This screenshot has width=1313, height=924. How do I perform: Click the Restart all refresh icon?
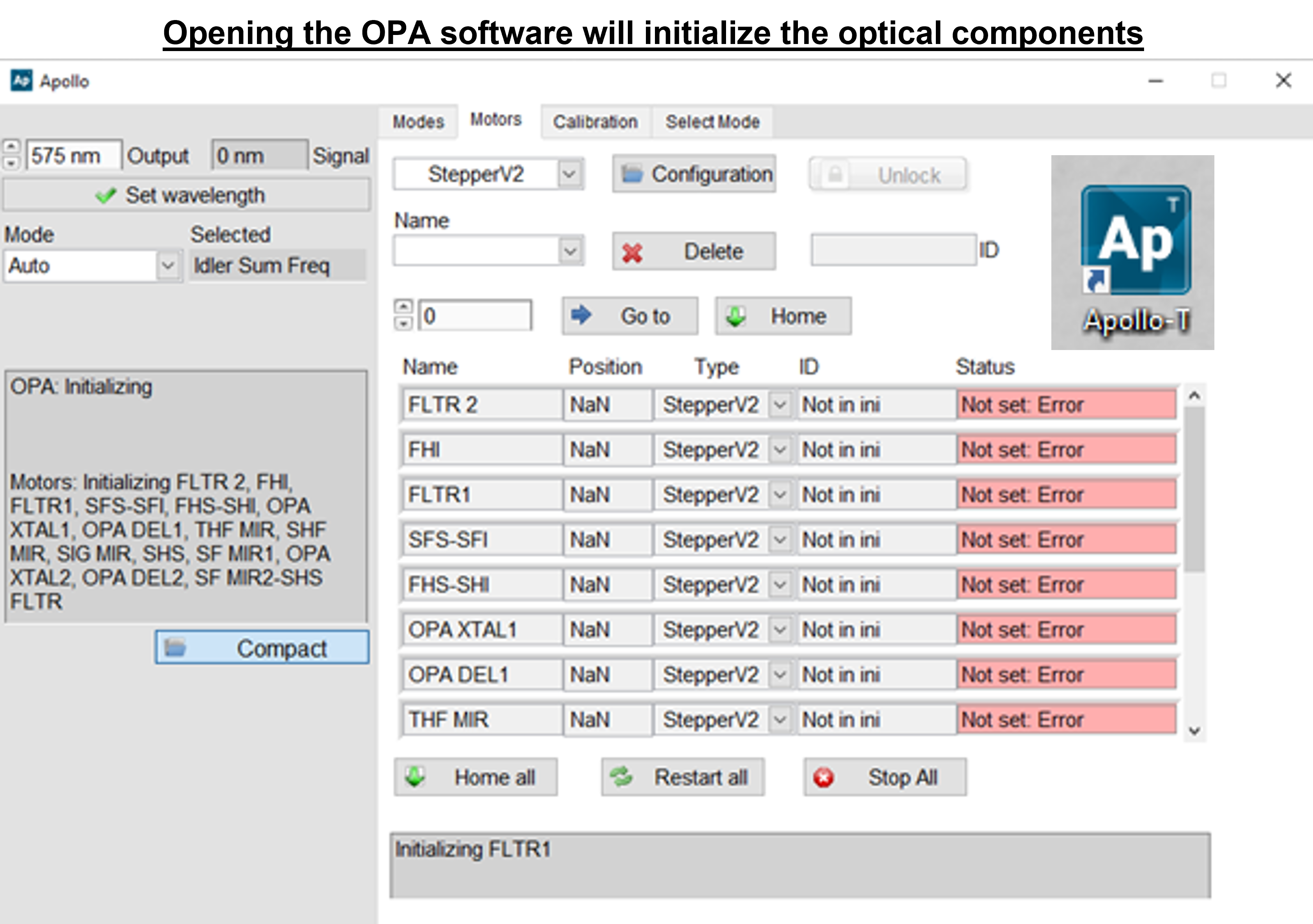[x=621, y=777]
